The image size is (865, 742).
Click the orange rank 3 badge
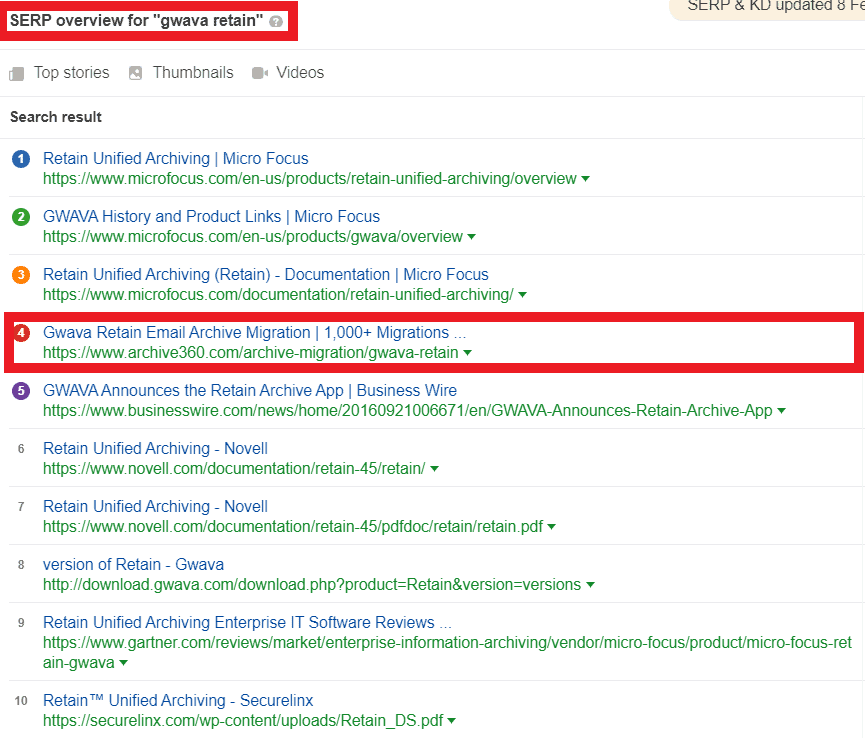21,275
